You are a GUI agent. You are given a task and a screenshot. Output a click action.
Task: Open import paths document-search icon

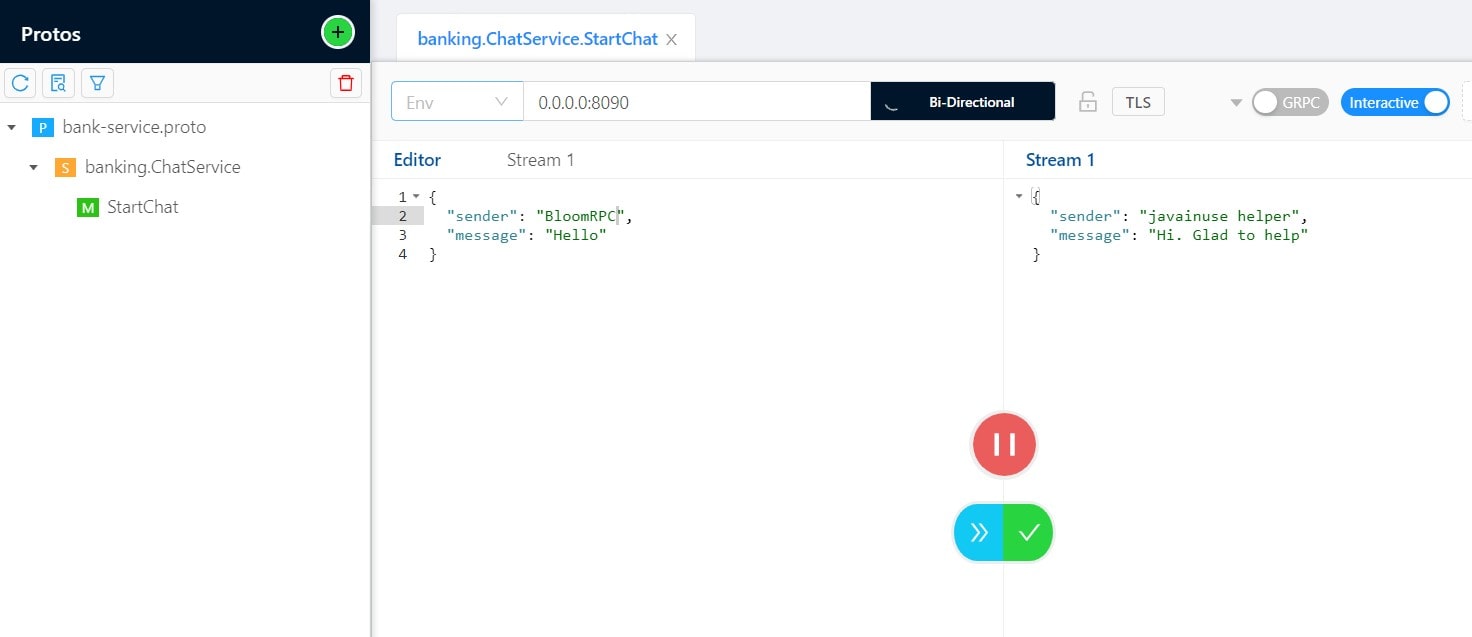tap(58, 83)
